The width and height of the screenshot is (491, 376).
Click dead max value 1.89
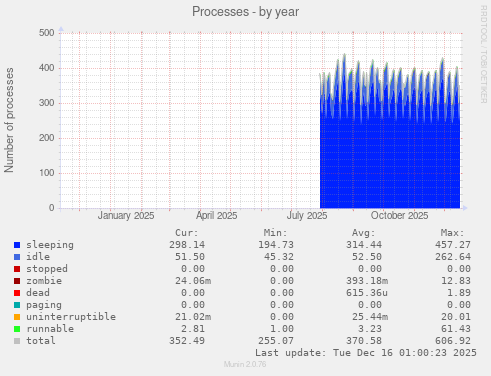(459, 293)
